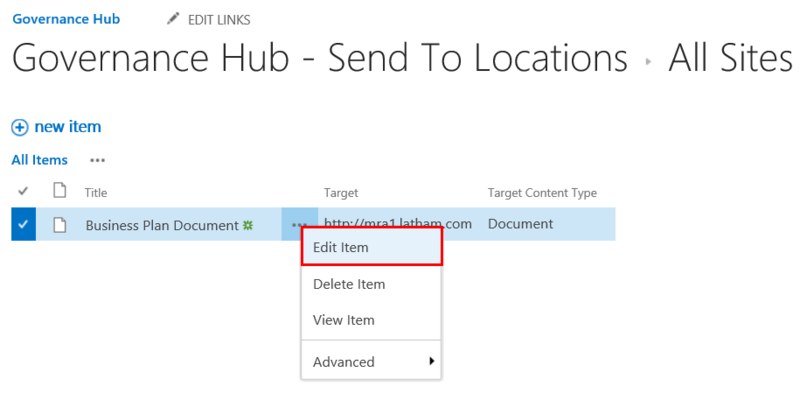Image resolution: width=800 pixels, height=407 pixels.
Task: Switch to the All Items view
Action: click(x=40, y=160)
